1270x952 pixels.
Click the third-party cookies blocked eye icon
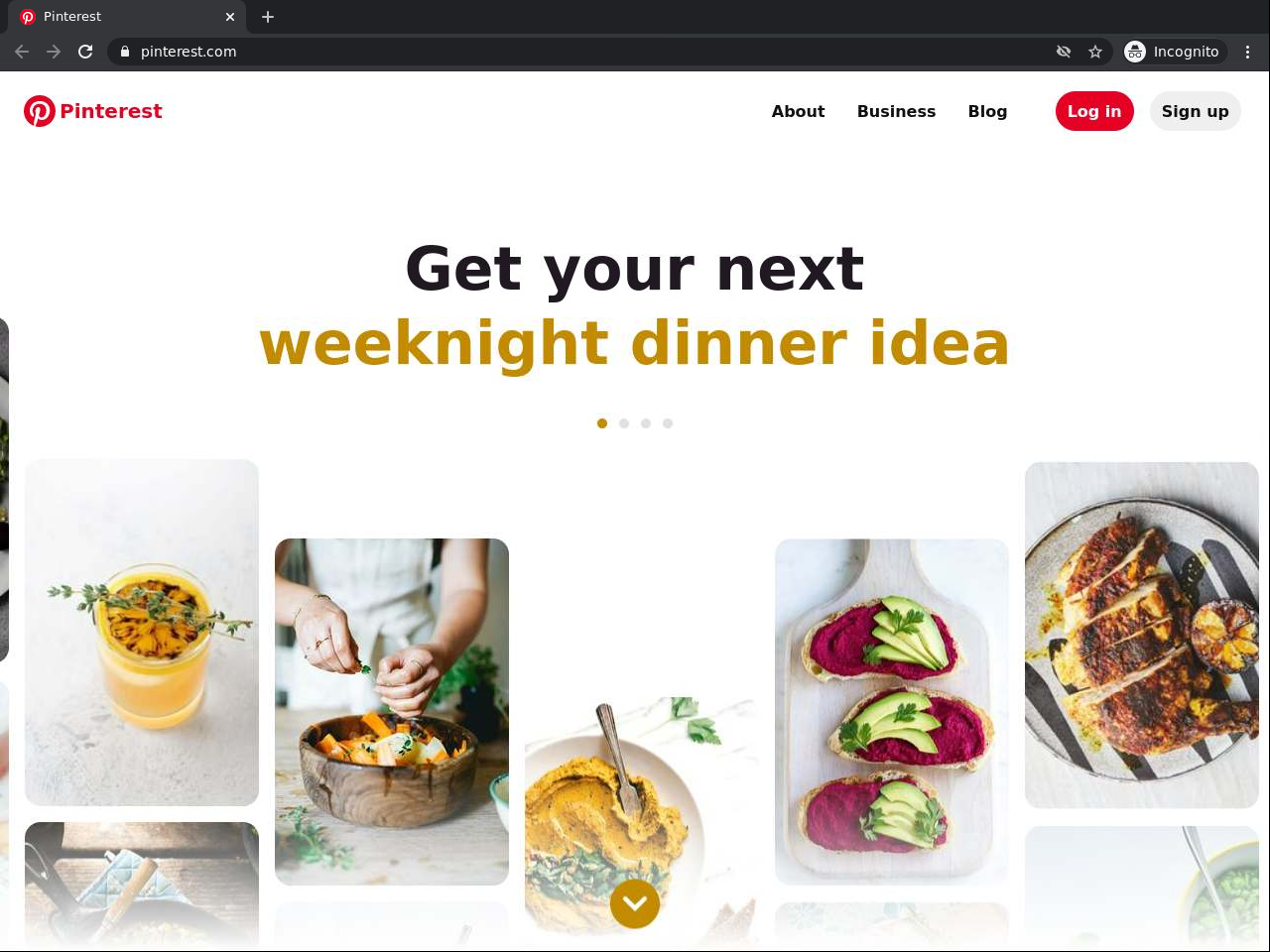coord(1064,52)
